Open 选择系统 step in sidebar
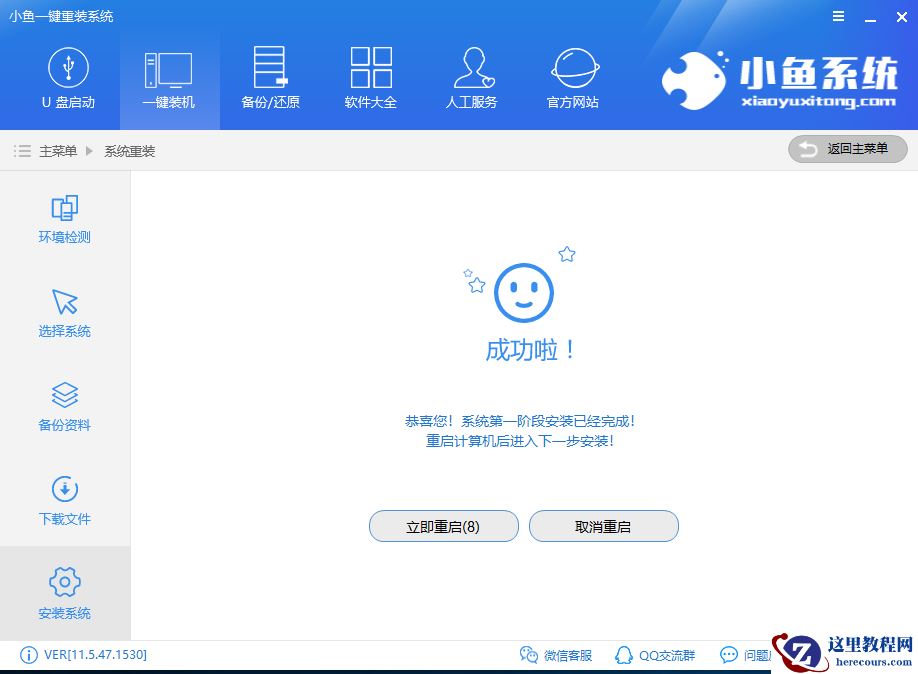Viewport: 918px width, 674px height. [x=64, y=312]
